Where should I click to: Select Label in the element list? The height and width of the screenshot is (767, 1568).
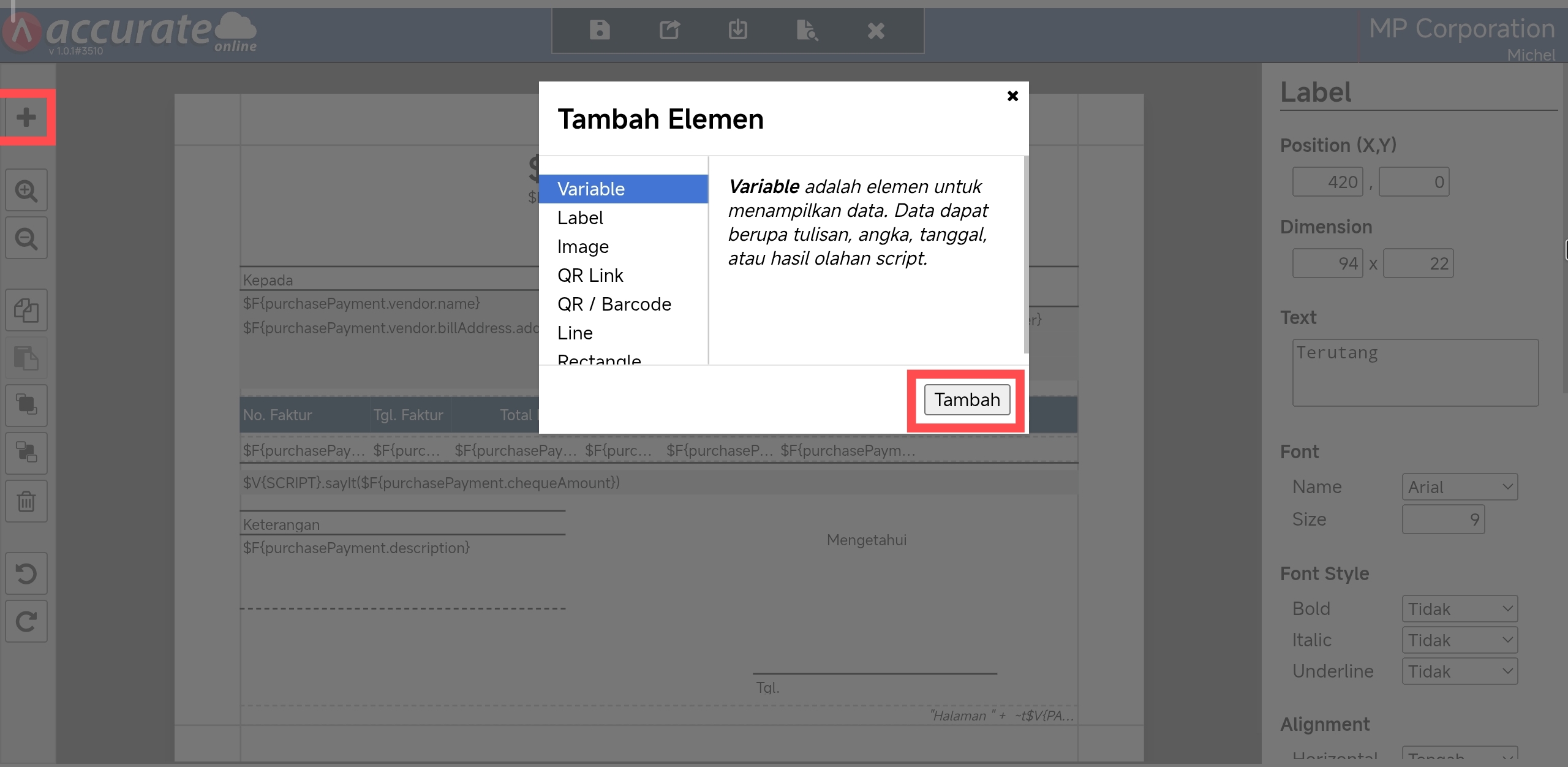(x=580, y=218)
